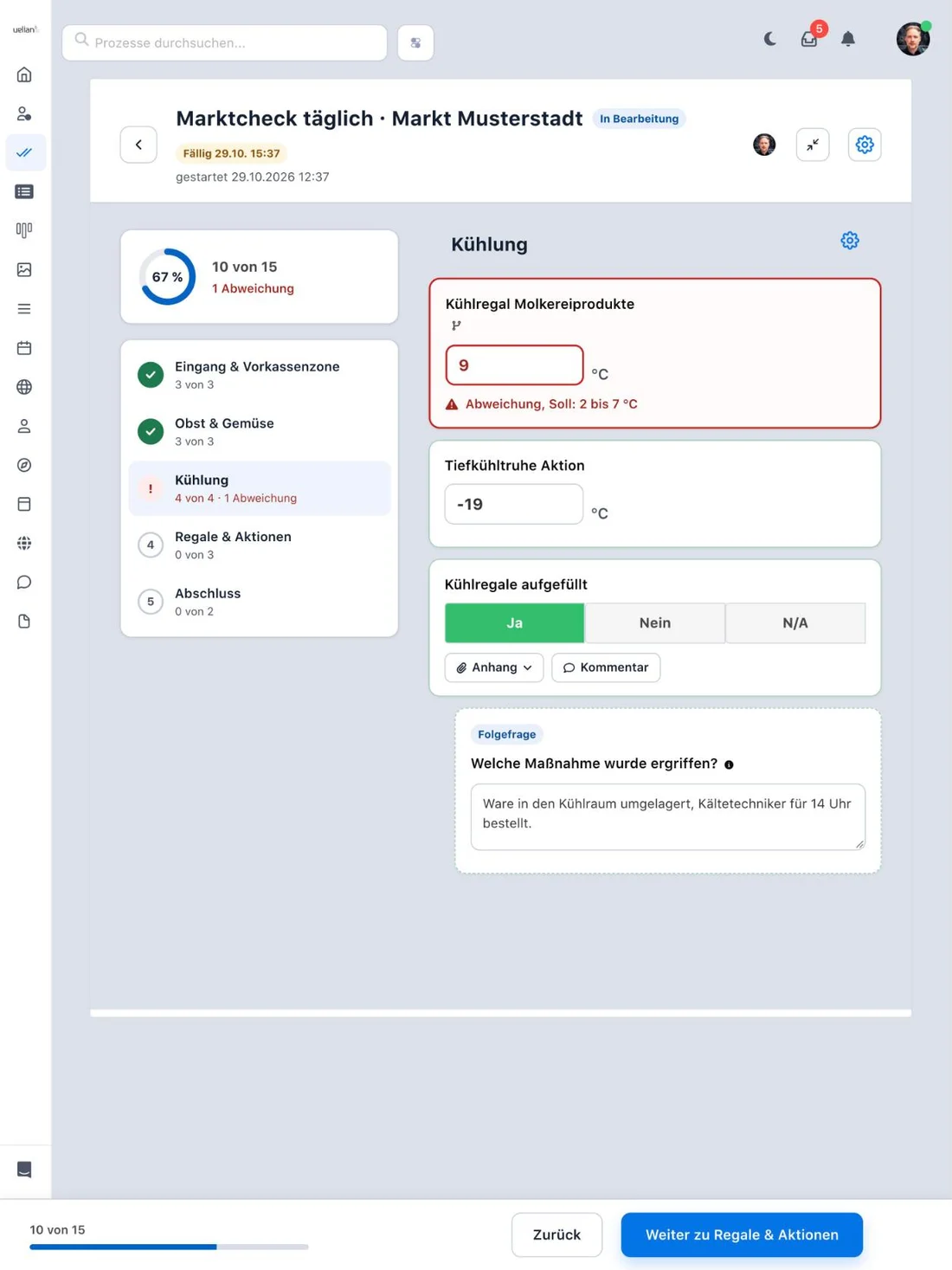The width and height of the screenshot is (952, 1270).
Task: Edit Tiefkühltruhe Aktion temperature field
Action: click(x=514, y=504)
